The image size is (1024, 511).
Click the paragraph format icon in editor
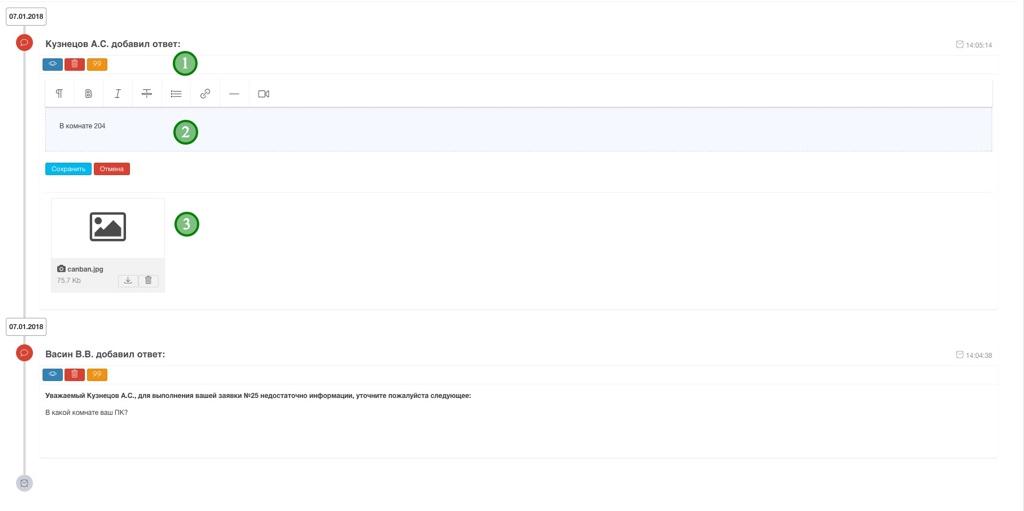pyautogui.click(x=59, y=94)
